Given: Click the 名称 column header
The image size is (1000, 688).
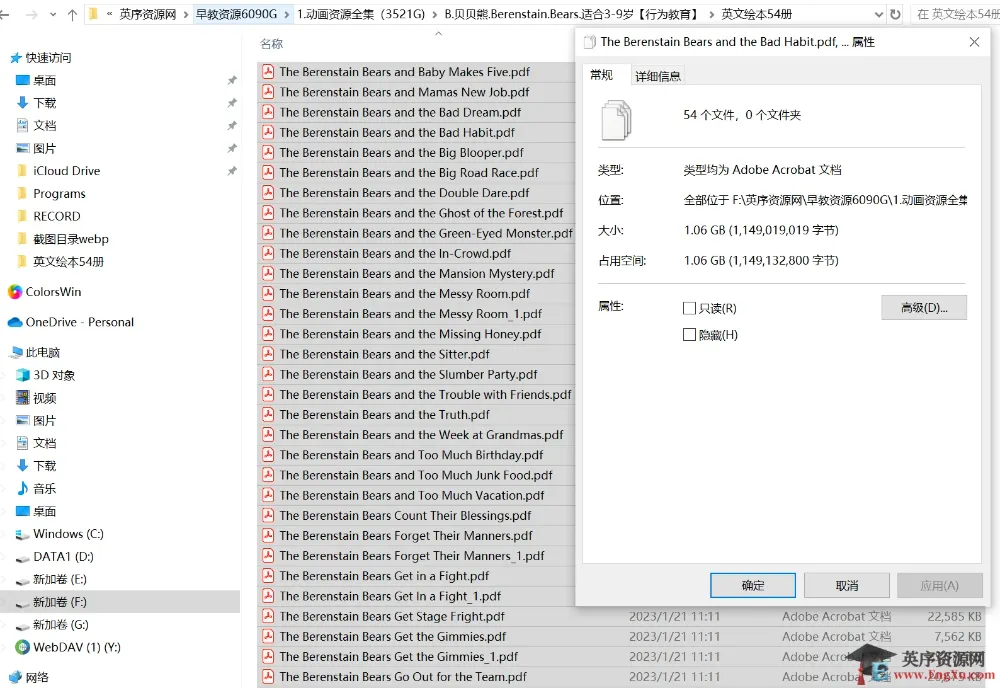Looking at the screenshot, I should pos(271,44).
